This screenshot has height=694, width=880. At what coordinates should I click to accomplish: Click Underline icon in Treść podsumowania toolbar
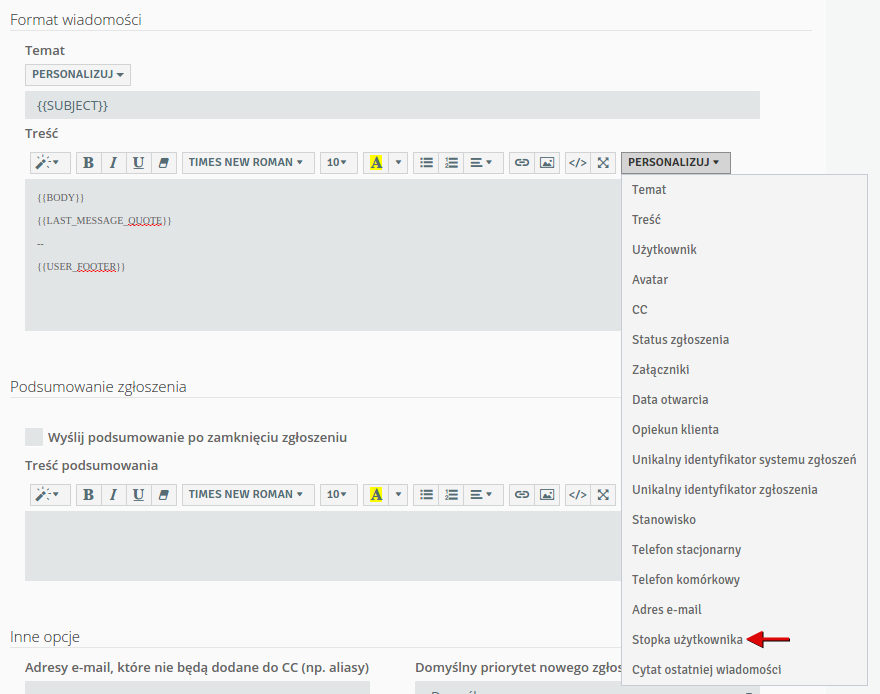pyautogui.click(x=139, y=495)
